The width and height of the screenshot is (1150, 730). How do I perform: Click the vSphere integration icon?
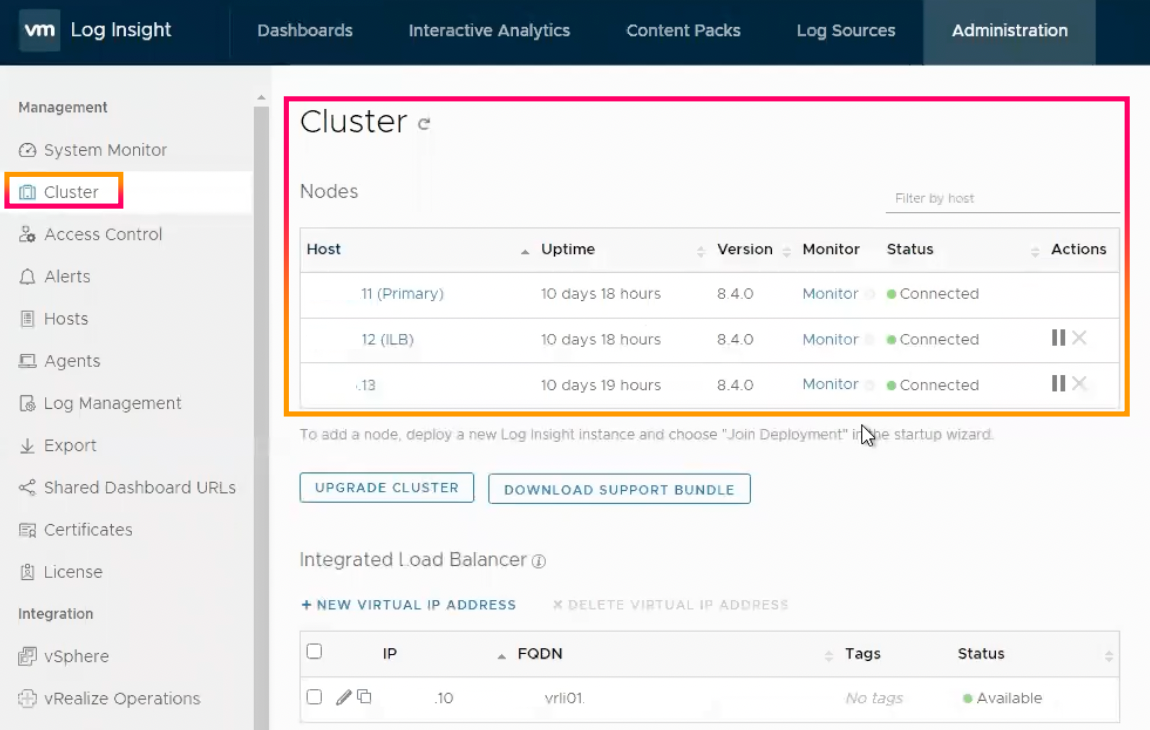tap(27, 657)
